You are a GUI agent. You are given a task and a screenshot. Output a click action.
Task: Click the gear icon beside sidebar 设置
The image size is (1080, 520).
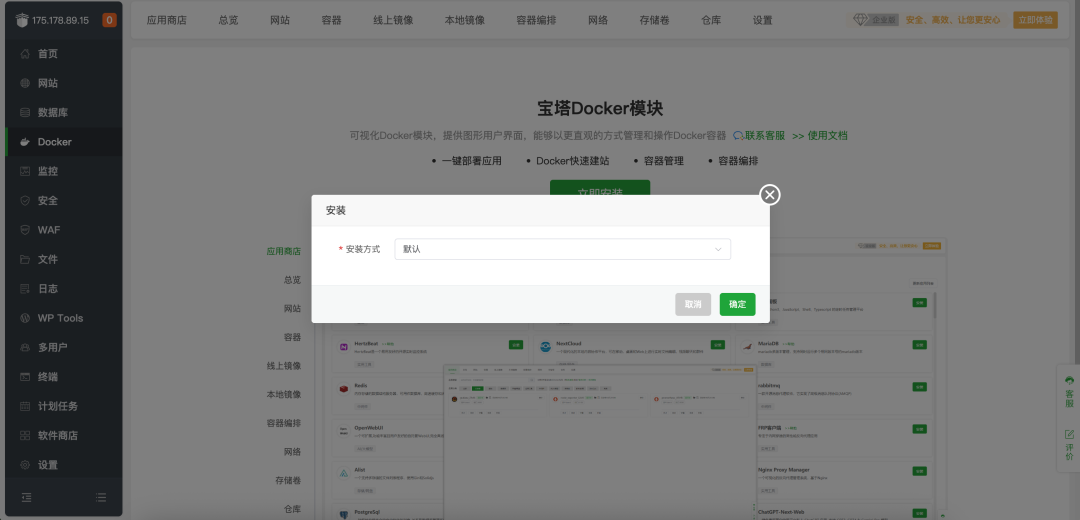(x=25, y=465)
